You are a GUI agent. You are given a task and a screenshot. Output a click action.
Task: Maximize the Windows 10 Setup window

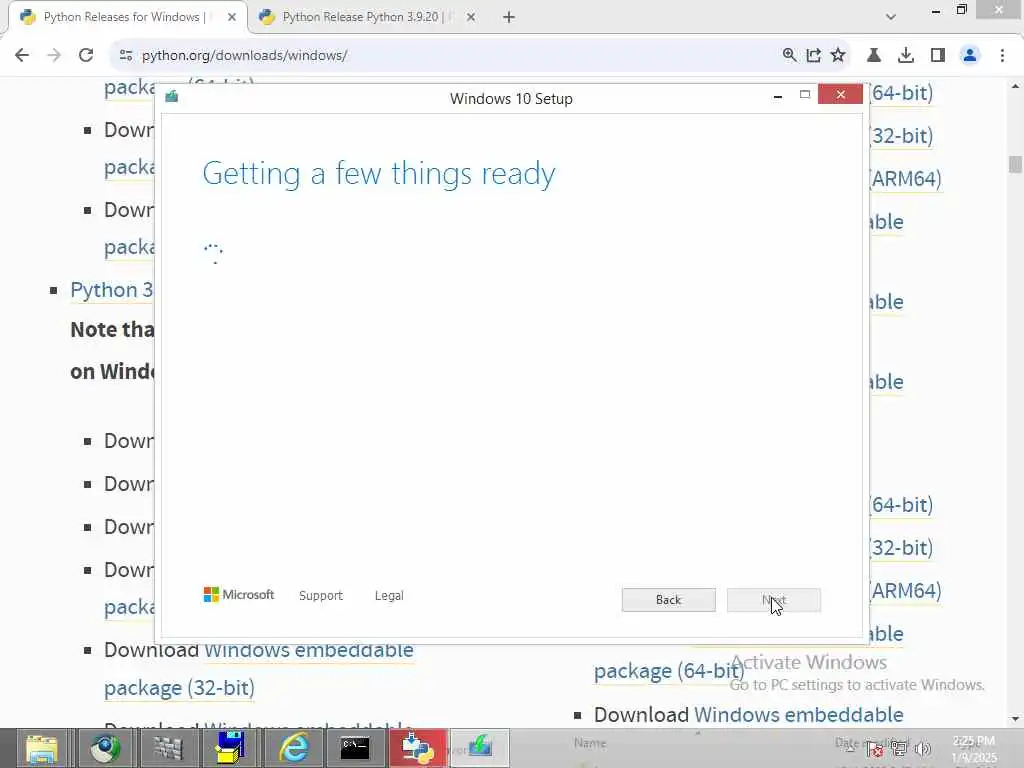805,95
